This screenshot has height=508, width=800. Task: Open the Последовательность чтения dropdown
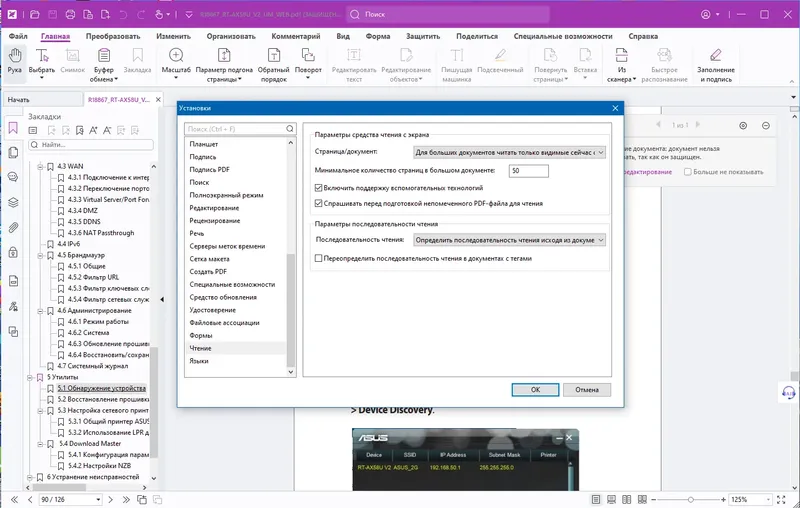click(509, 240)
